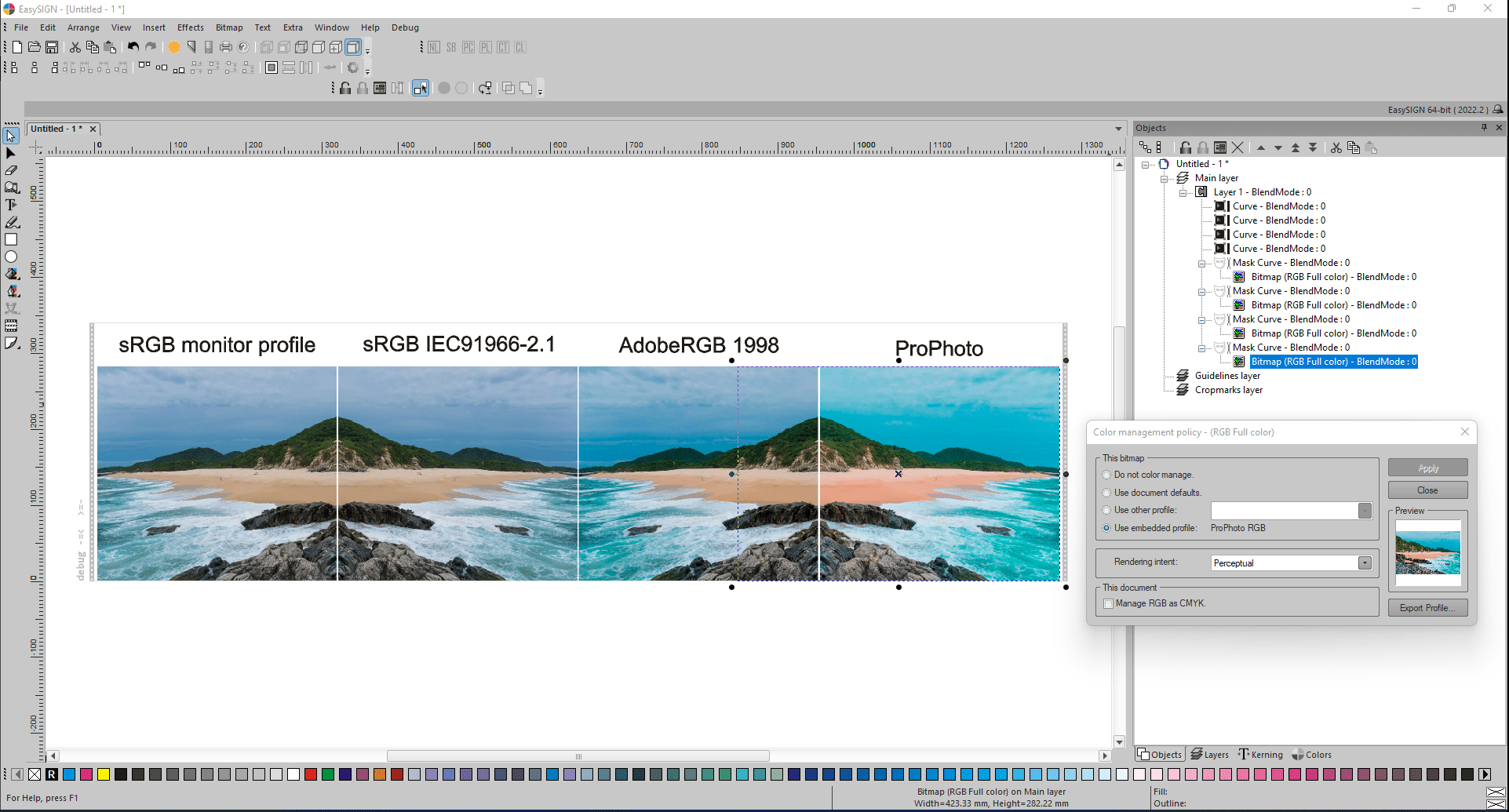Collapse the Layer 1 tree node
The height and width of the screenshot is (812, 1509).
[x=1183, y=192]
